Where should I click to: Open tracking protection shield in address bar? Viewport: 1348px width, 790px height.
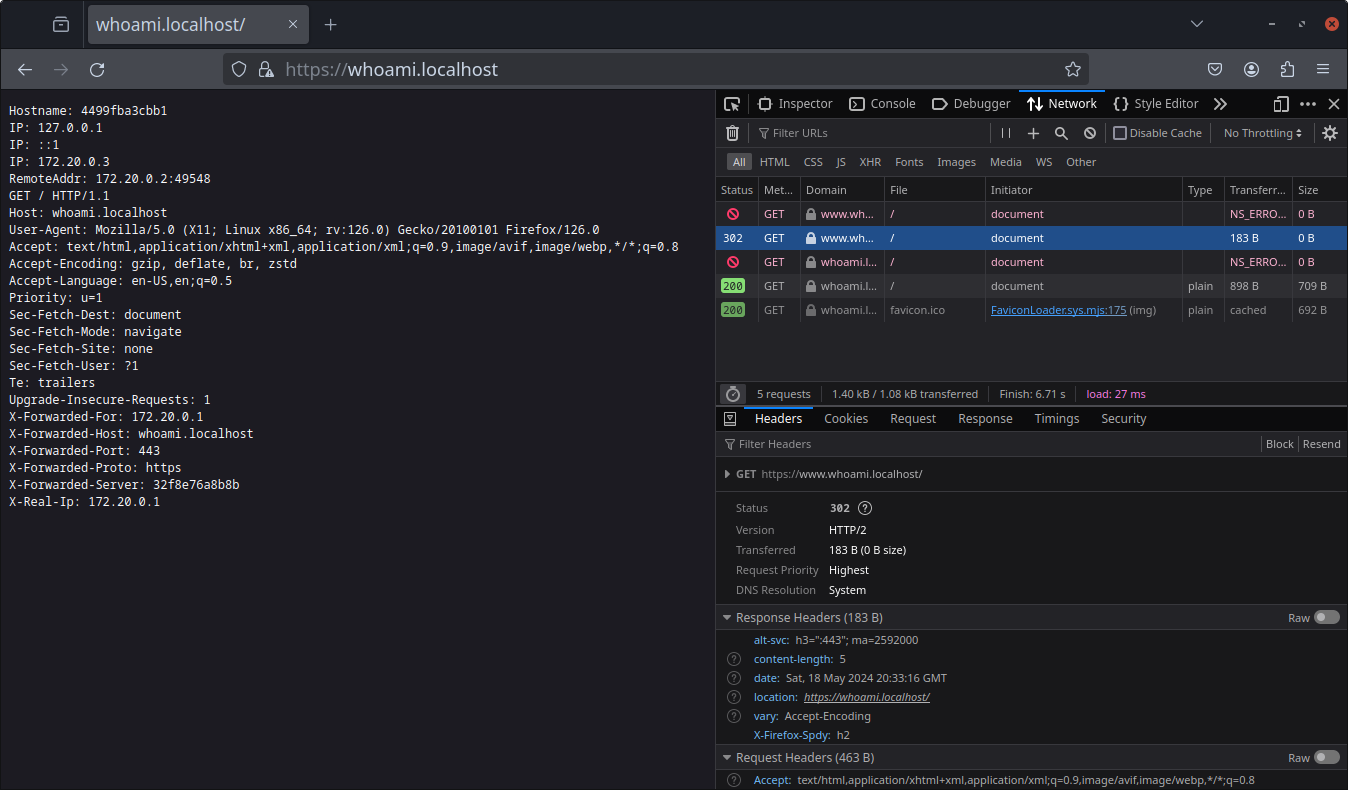click(x=239, y=69)
